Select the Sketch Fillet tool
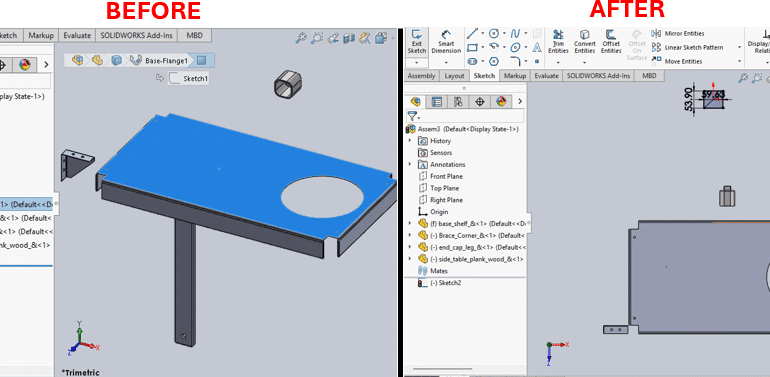 [515, 61]
